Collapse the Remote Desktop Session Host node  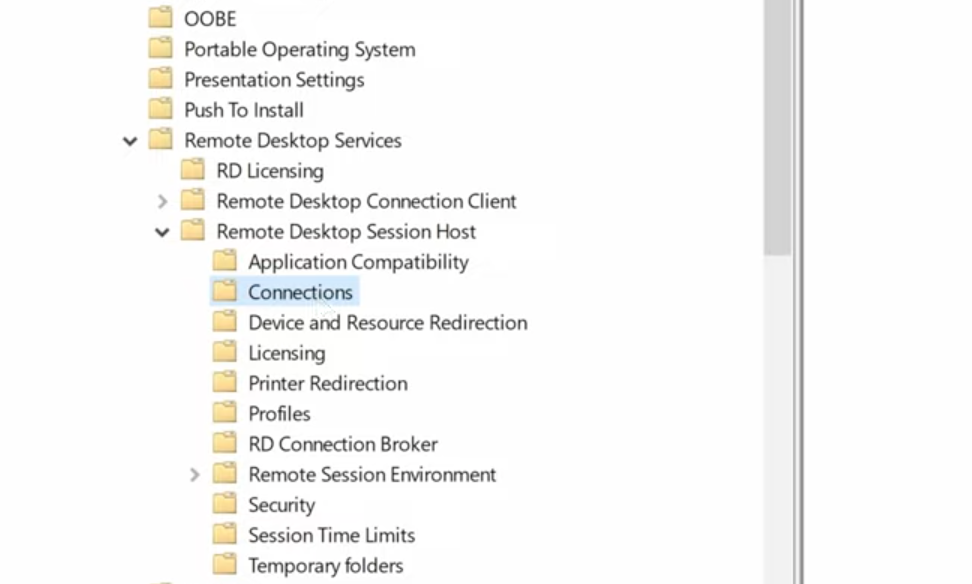162,232
